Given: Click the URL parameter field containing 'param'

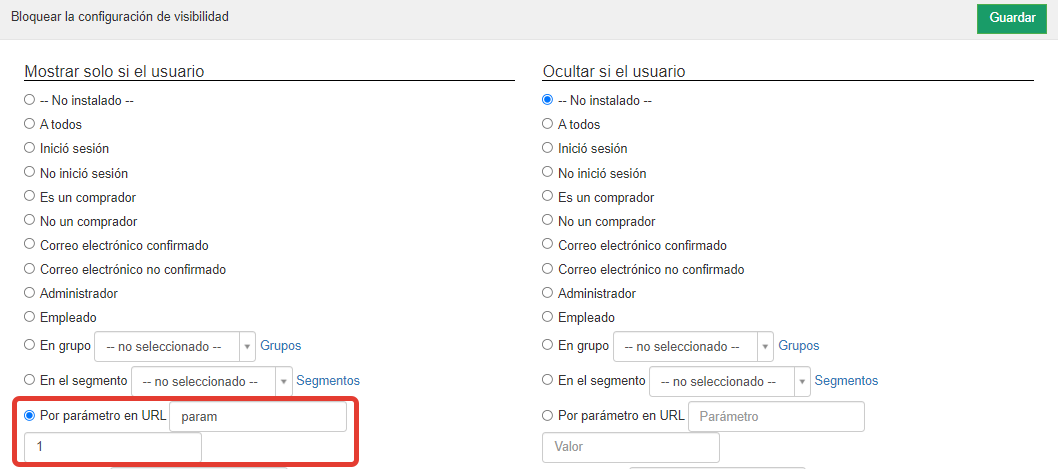Looking at the screenshot, I should 258,417.
